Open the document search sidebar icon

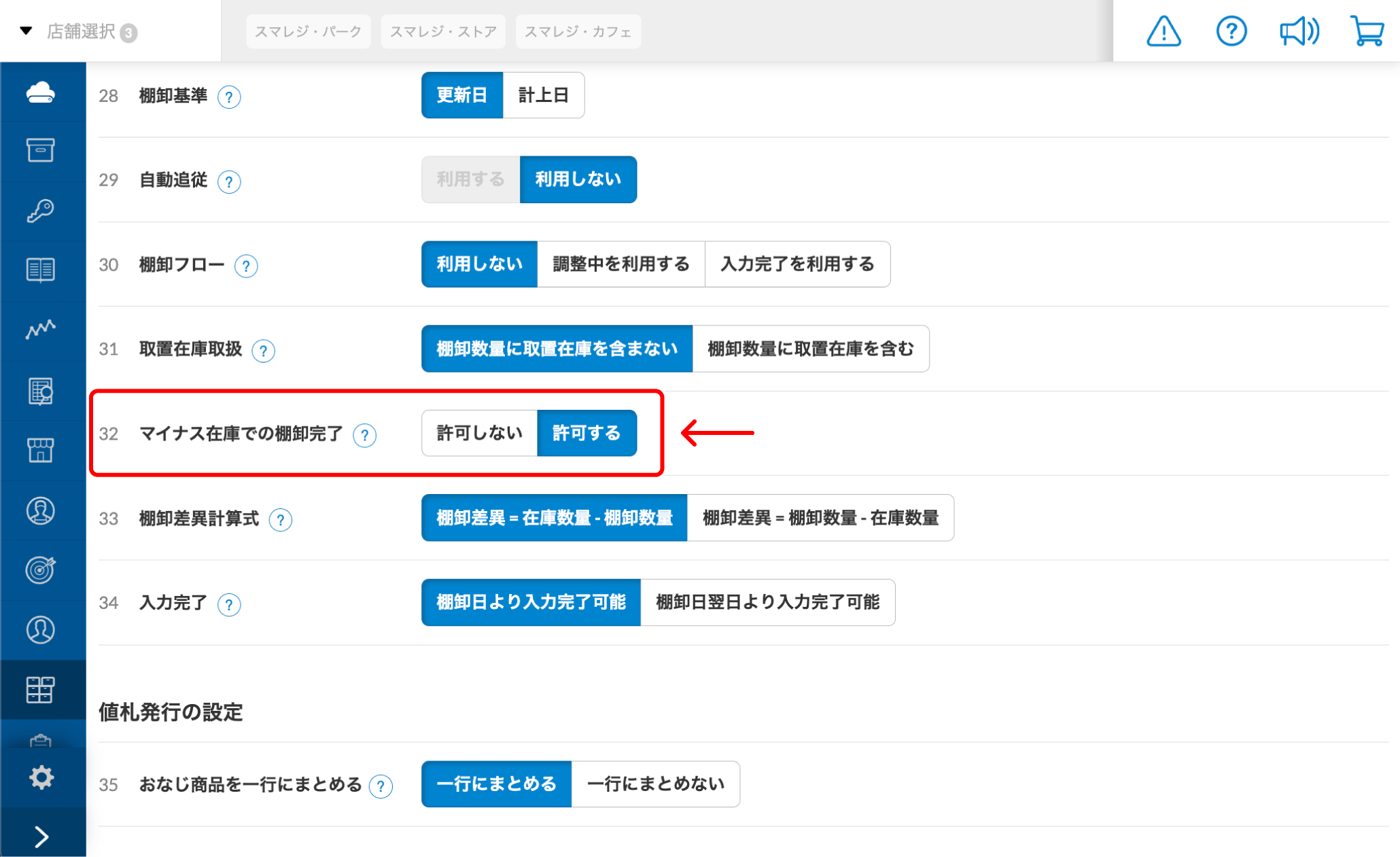[41, 391]
